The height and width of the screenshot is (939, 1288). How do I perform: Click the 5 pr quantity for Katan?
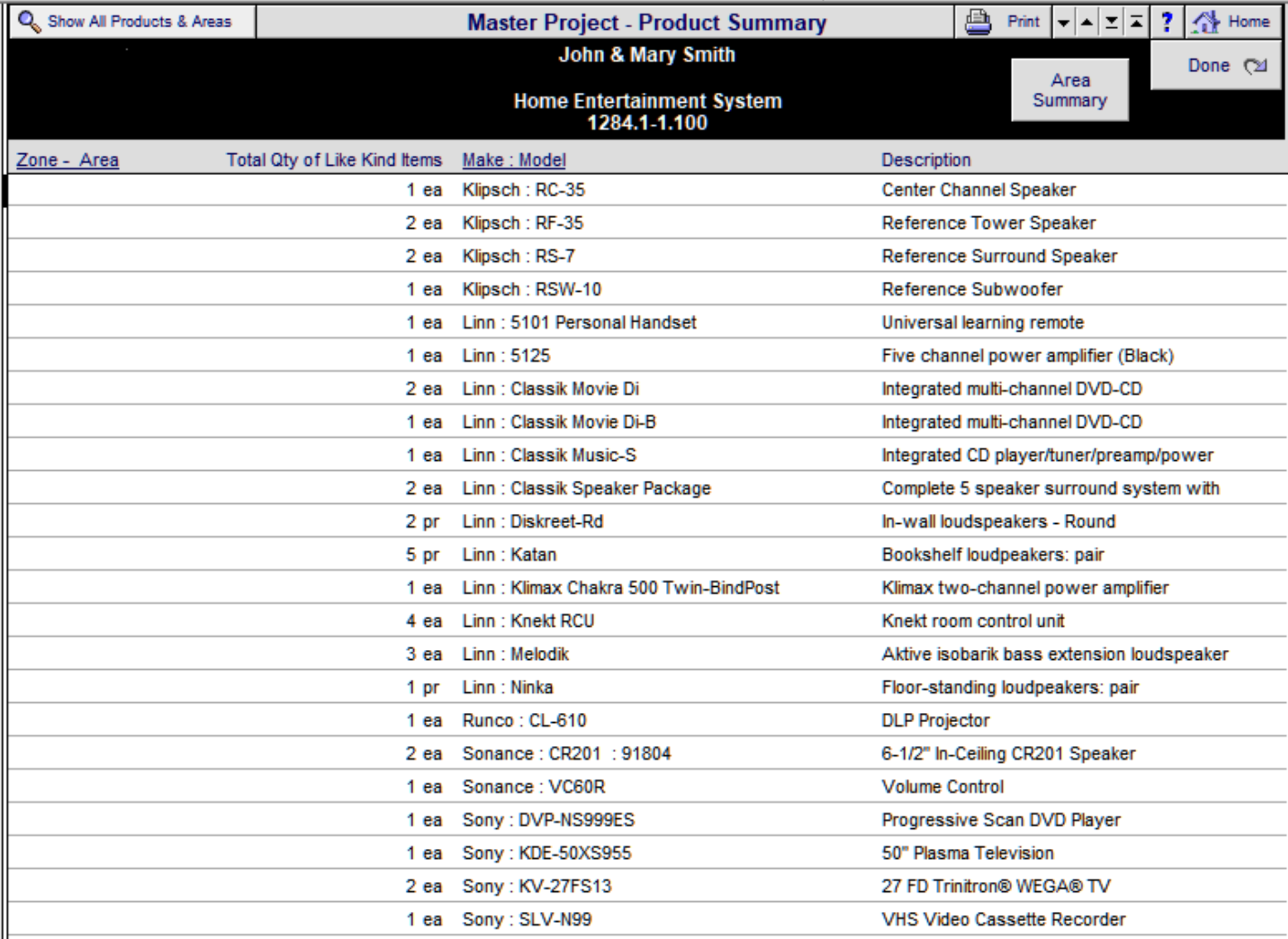(x=423, y=554)
